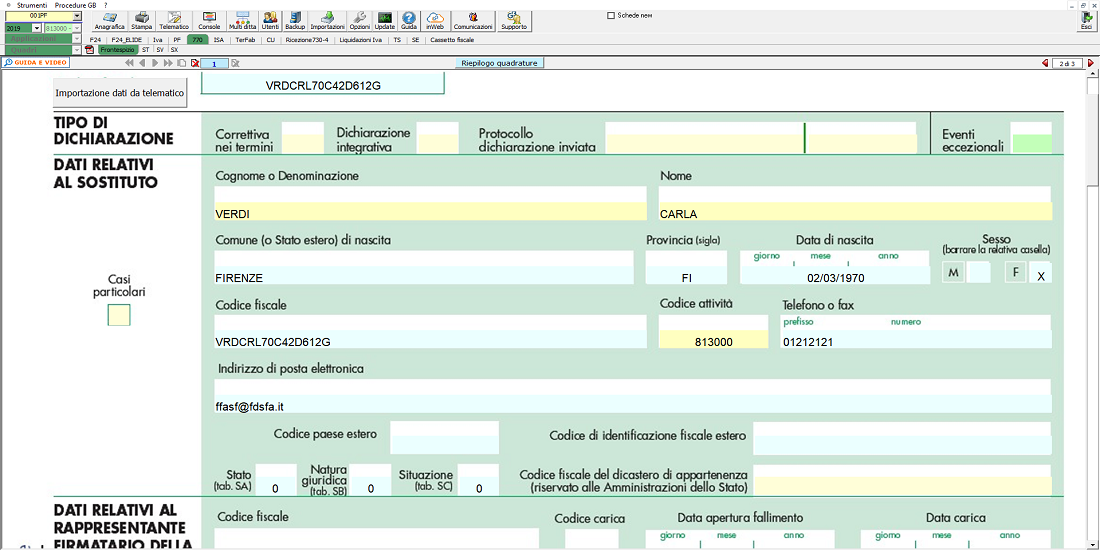Open the Strumenti menu
Image resolution: width=1100 pixels, height=550 pixels.
pos(32,5)
